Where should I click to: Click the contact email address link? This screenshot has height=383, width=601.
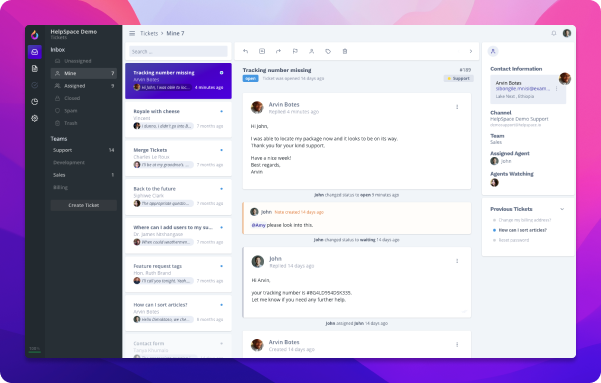522,89
